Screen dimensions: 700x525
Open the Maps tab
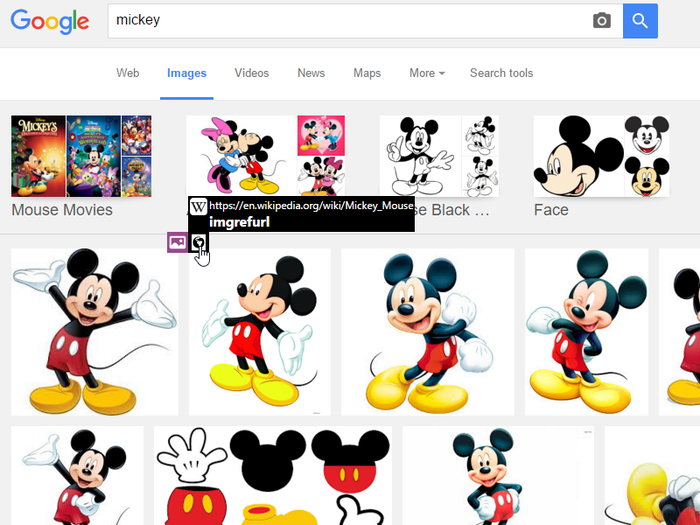pyautogui.click(x=367, y=73)
